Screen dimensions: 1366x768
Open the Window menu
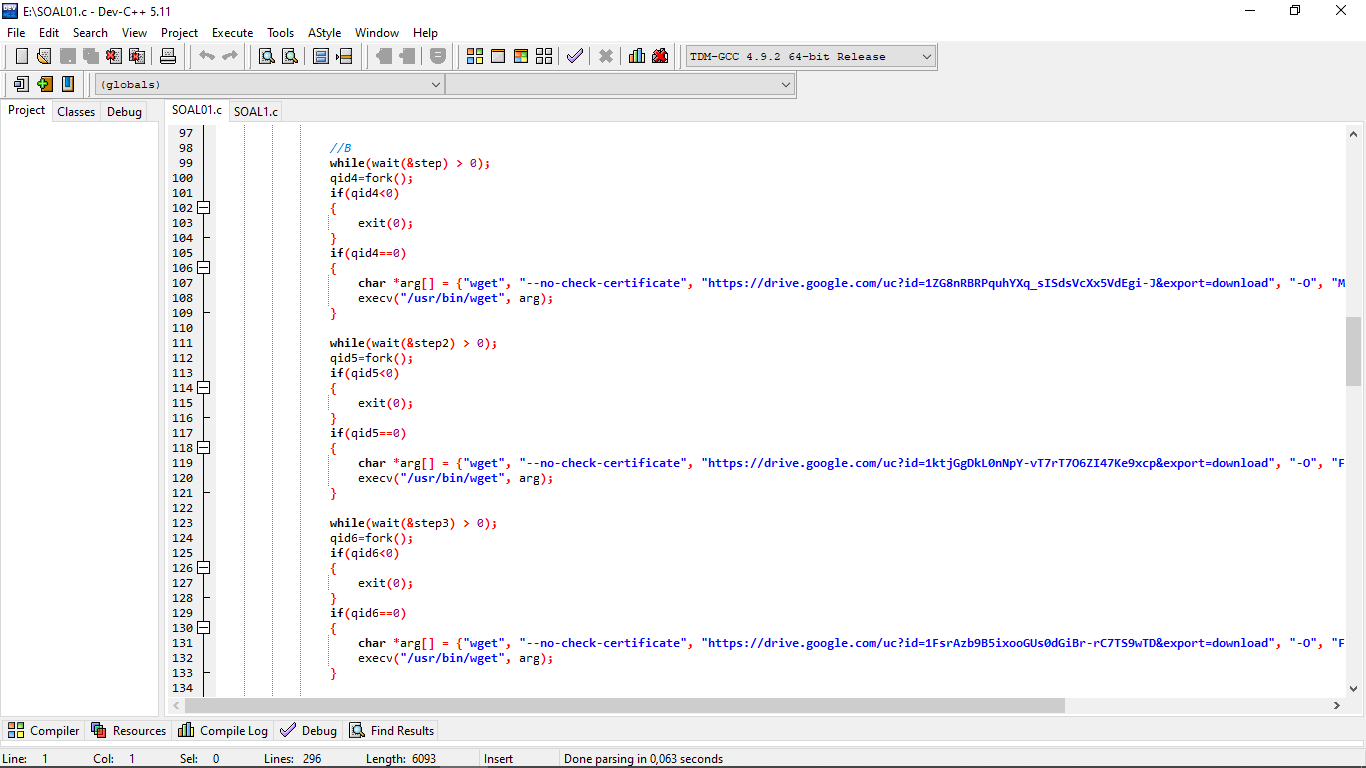(377, 33)
